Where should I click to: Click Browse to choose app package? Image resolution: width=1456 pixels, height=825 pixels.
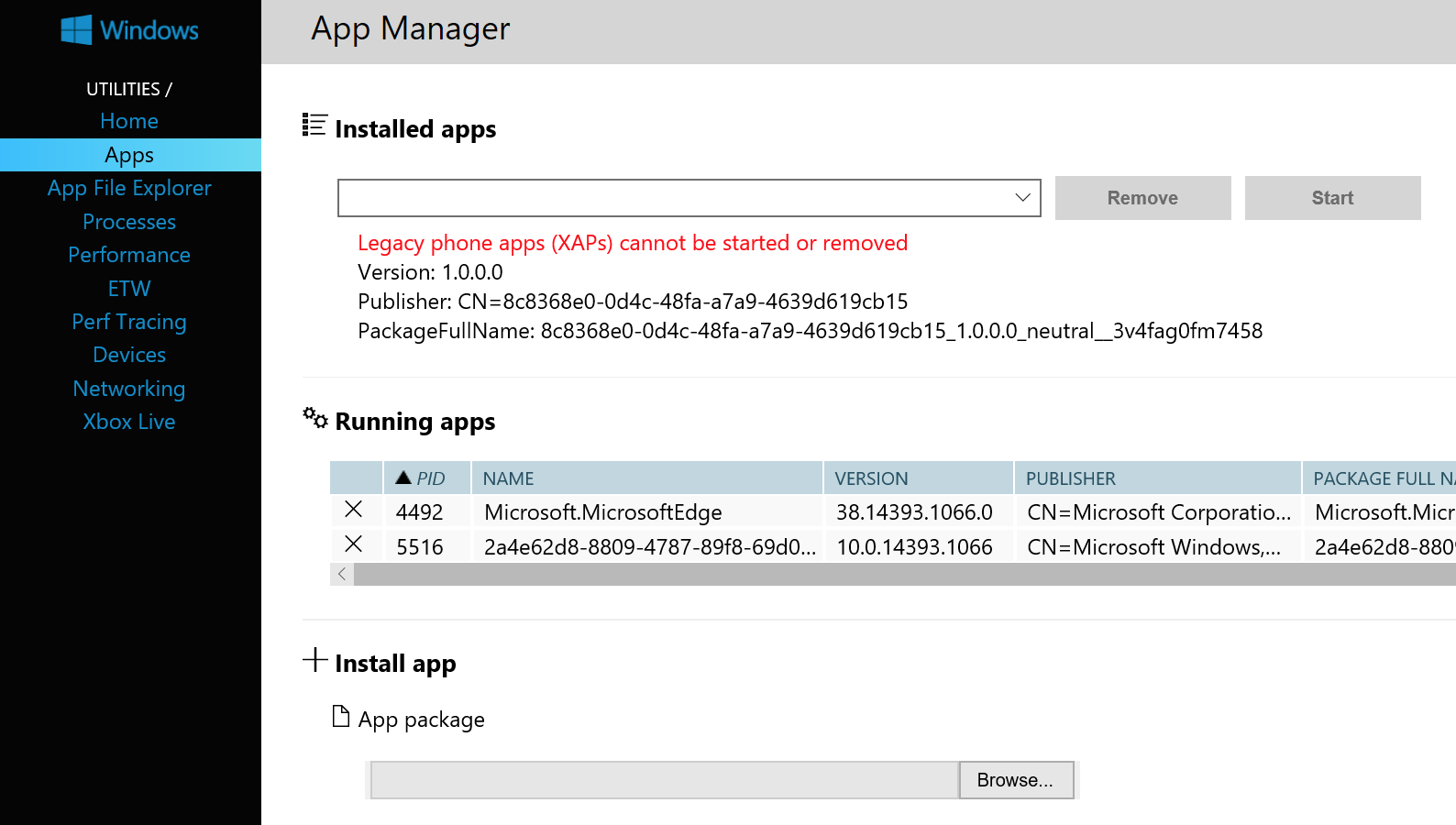pyautogui.click(x=1015, y=780)
